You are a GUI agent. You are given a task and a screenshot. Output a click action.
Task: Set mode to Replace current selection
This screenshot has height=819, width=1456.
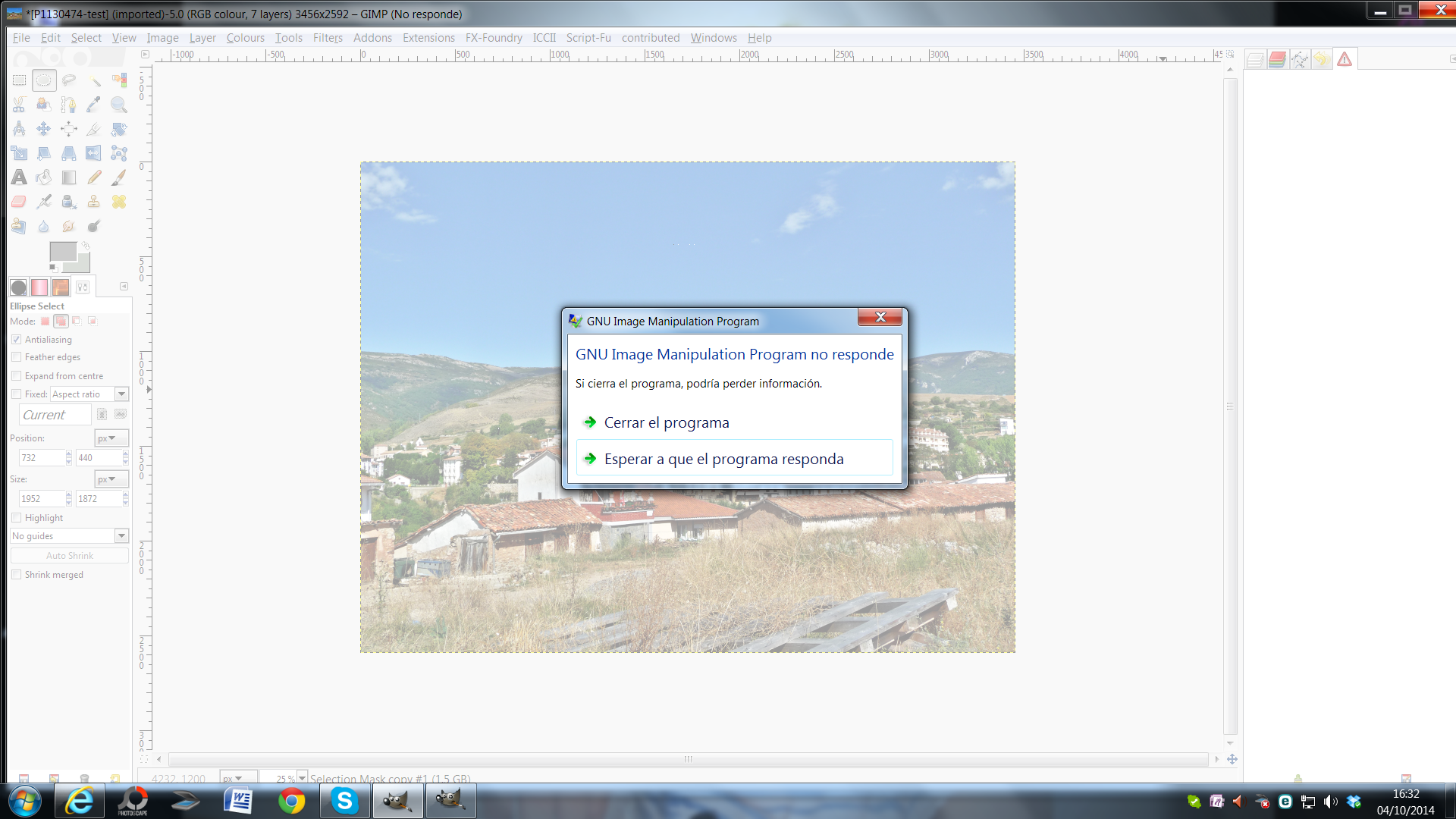point(45,322)
